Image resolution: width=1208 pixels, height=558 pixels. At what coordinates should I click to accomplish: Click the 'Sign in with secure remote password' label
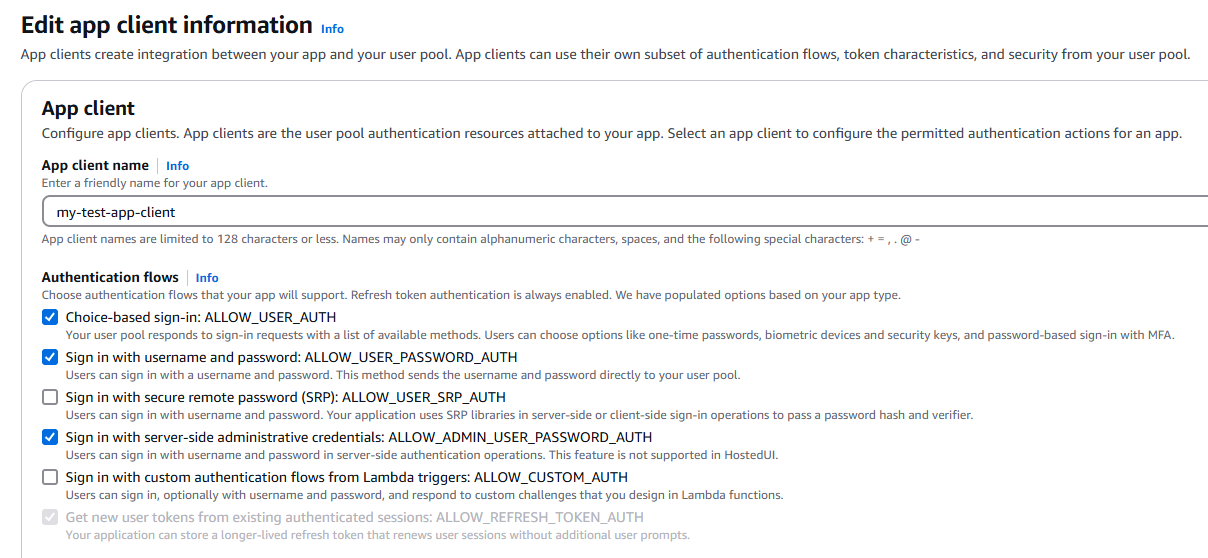[x=286, y=397]
